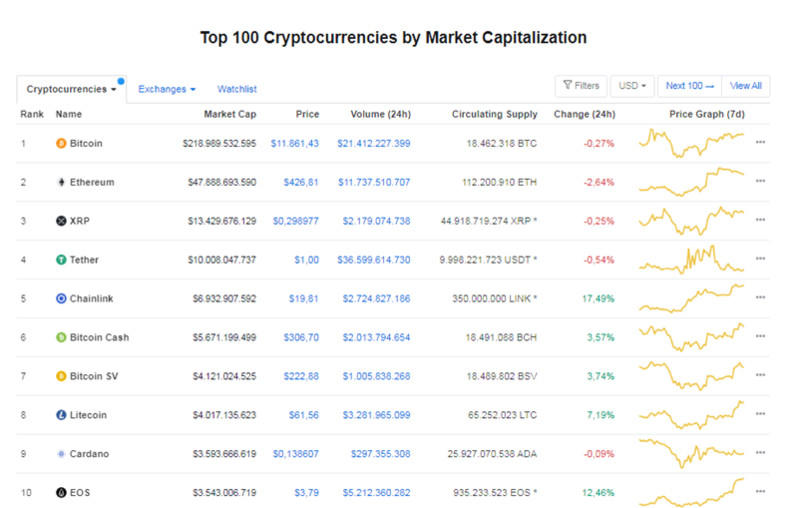Click the Ethereum logo icon
Screen dimensions: 798x508
(x=61, y=182)
